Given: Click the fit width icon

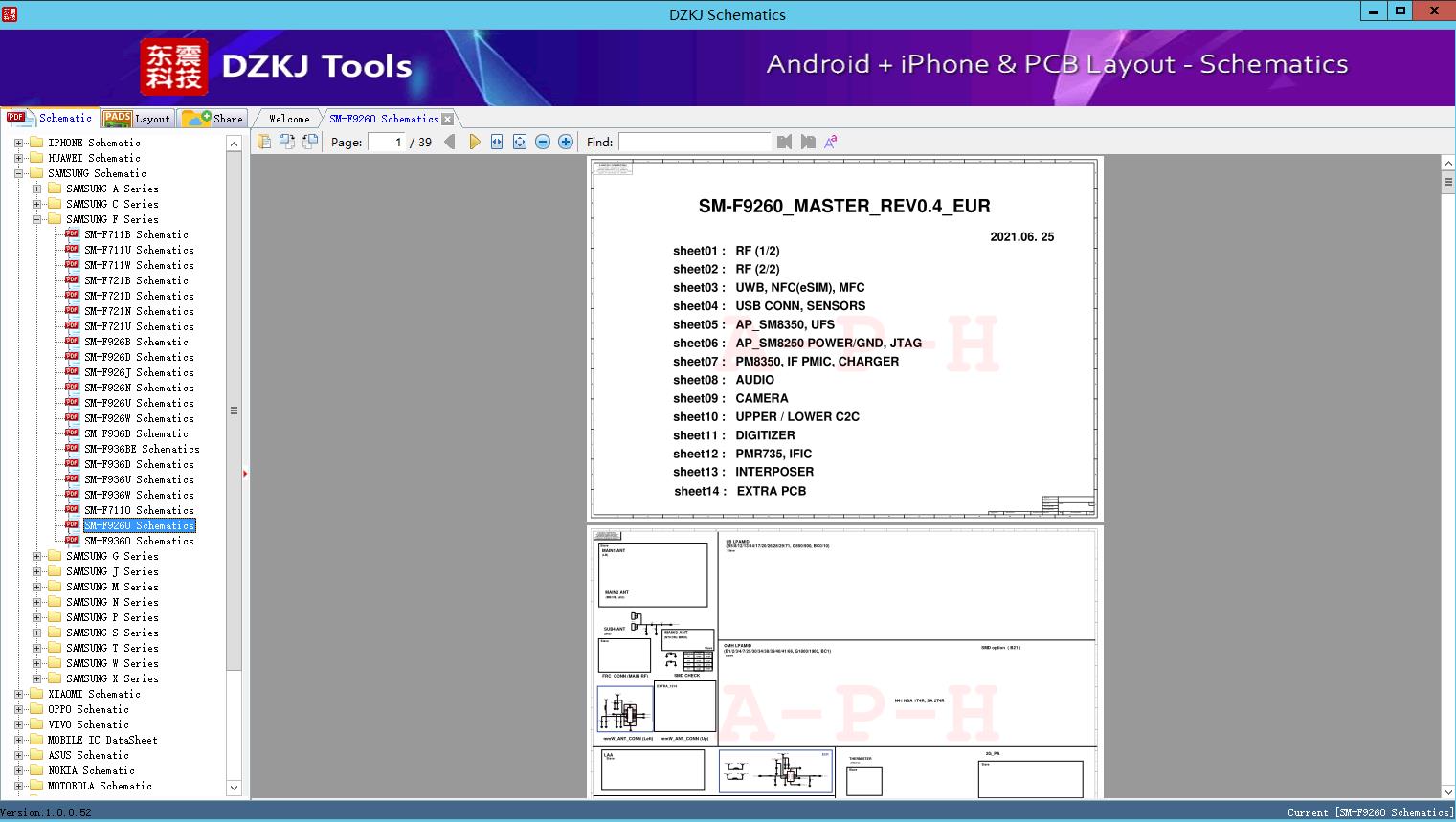Looking at the screenshot, I should (497, 142).
